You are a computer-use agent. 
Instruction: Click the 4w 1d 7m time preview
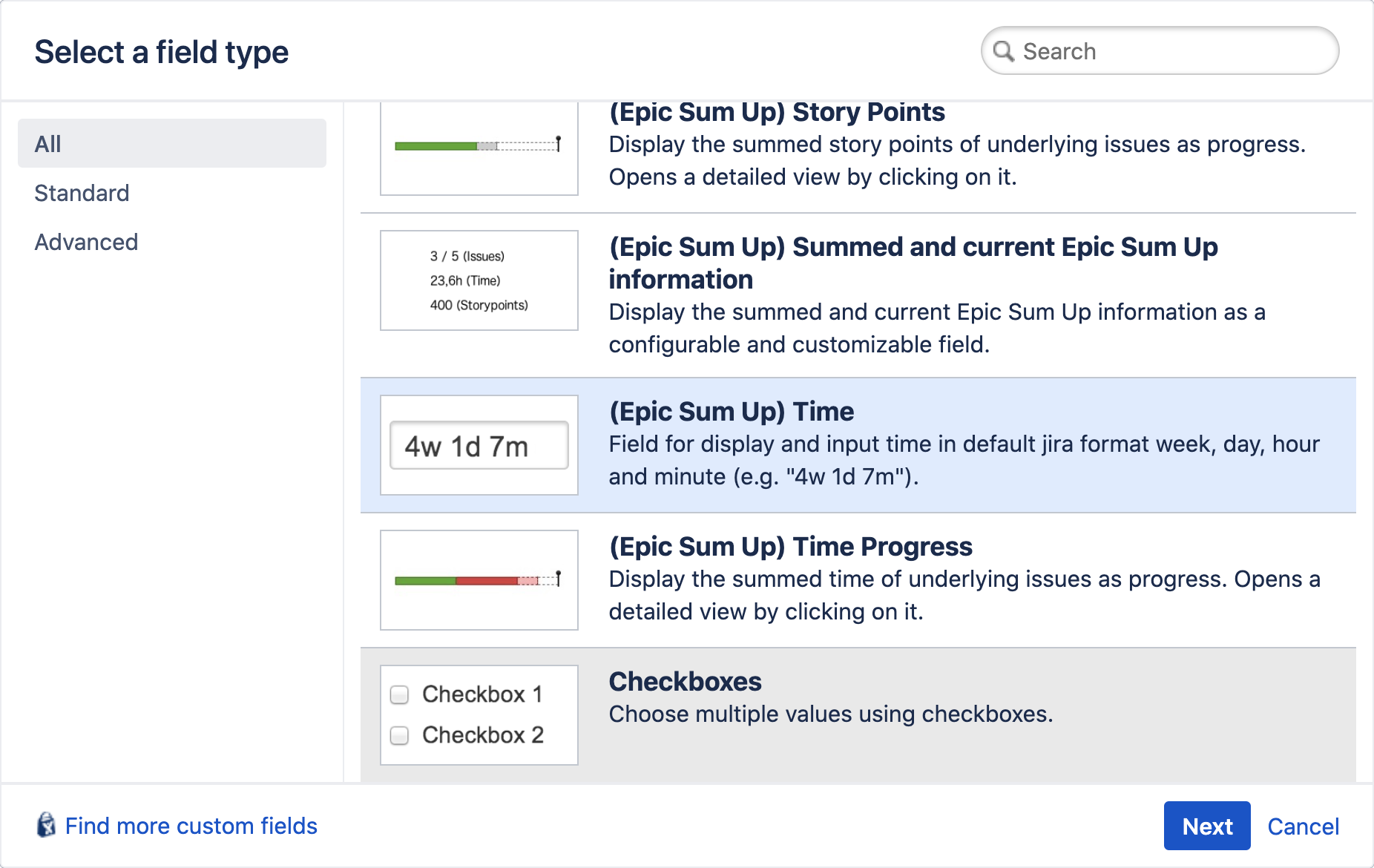click(479, 446)
